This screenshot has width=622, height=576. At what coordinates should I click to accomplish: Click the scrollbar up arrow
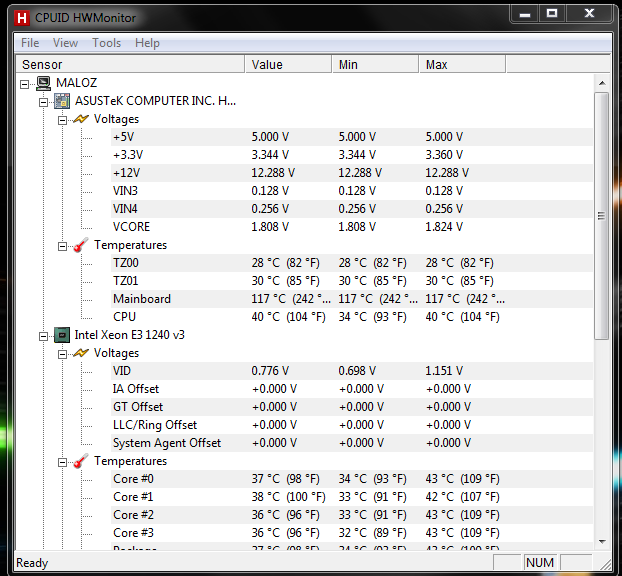602,83
